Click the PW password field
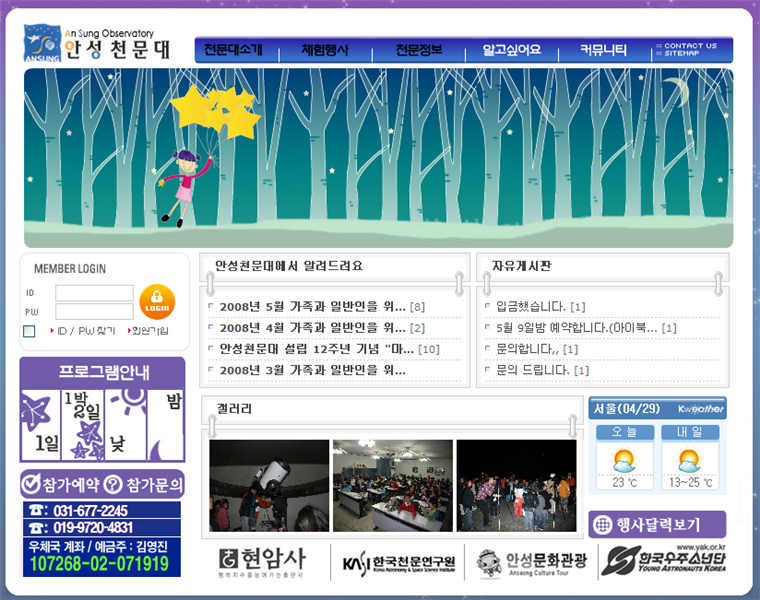The height and width of the screenshot is (600, 760). tap(94, 312)
